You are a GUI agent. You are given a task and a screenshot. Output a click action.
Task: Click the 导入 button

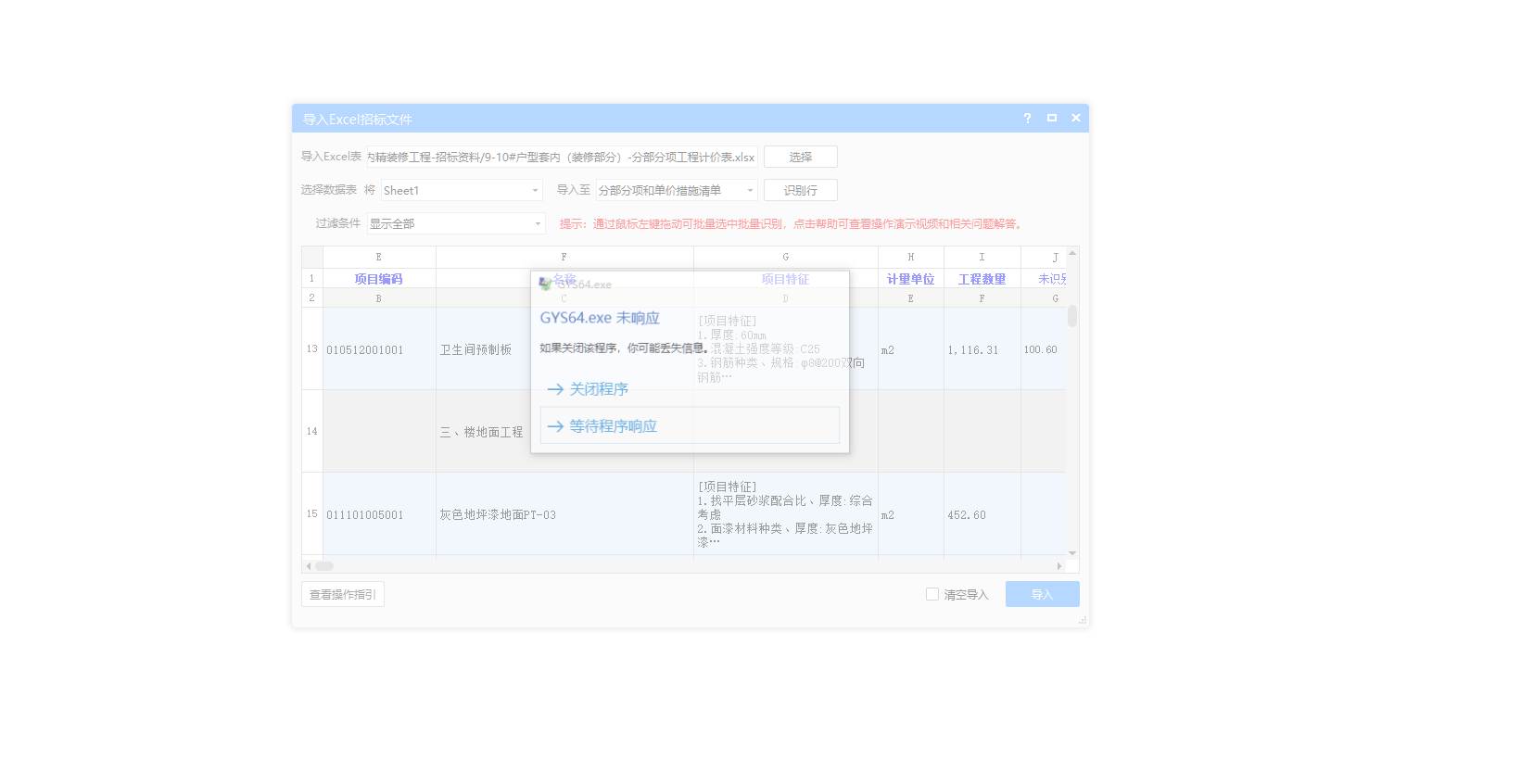coord(1043,594)
